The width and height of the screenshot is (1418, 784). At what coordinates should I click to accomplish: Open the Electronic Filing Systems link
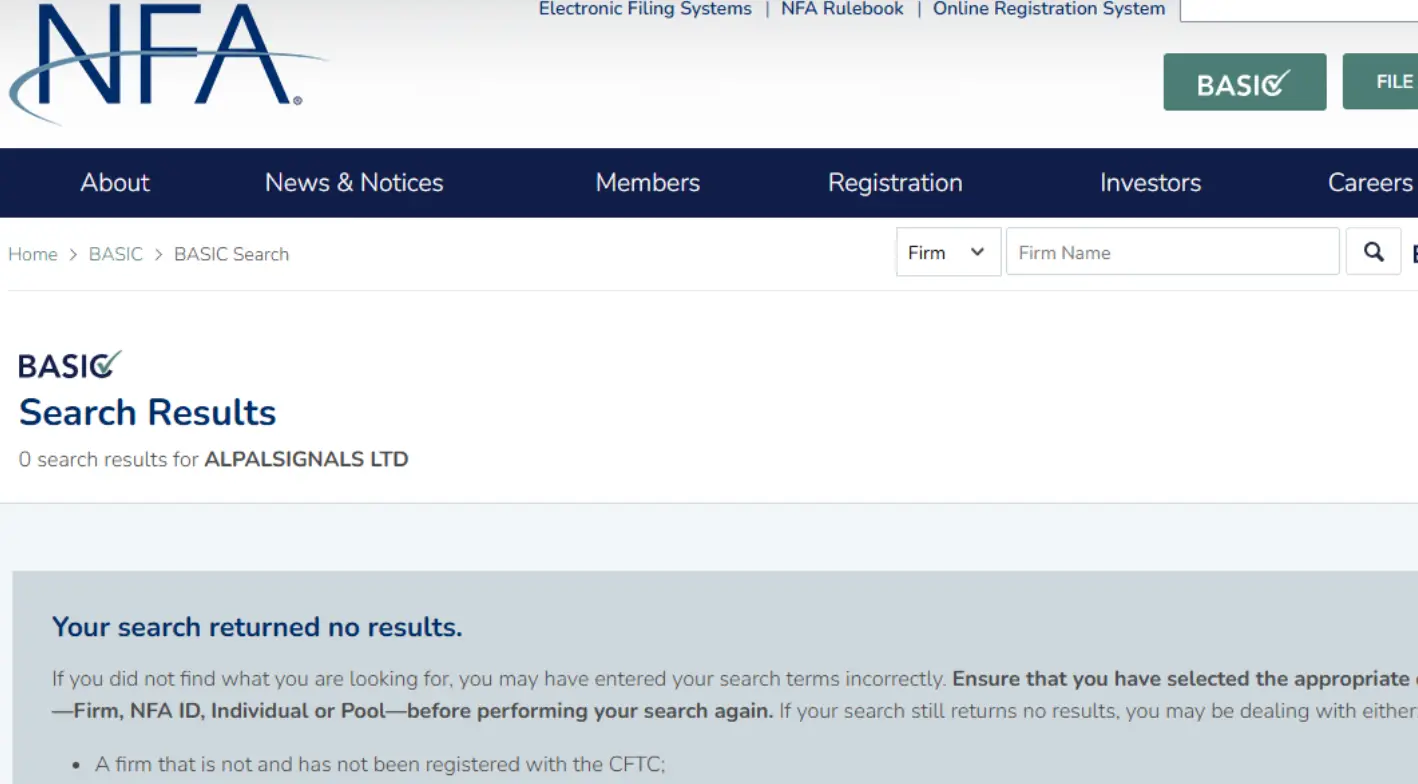click(x=645, y=9)
